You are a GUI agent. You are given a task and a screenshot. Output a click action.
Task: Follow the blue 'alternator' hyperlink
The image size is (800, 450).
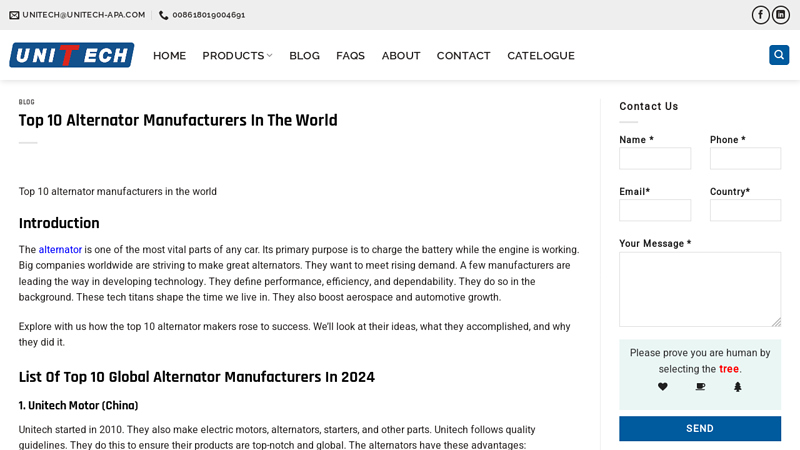point(60,250)
